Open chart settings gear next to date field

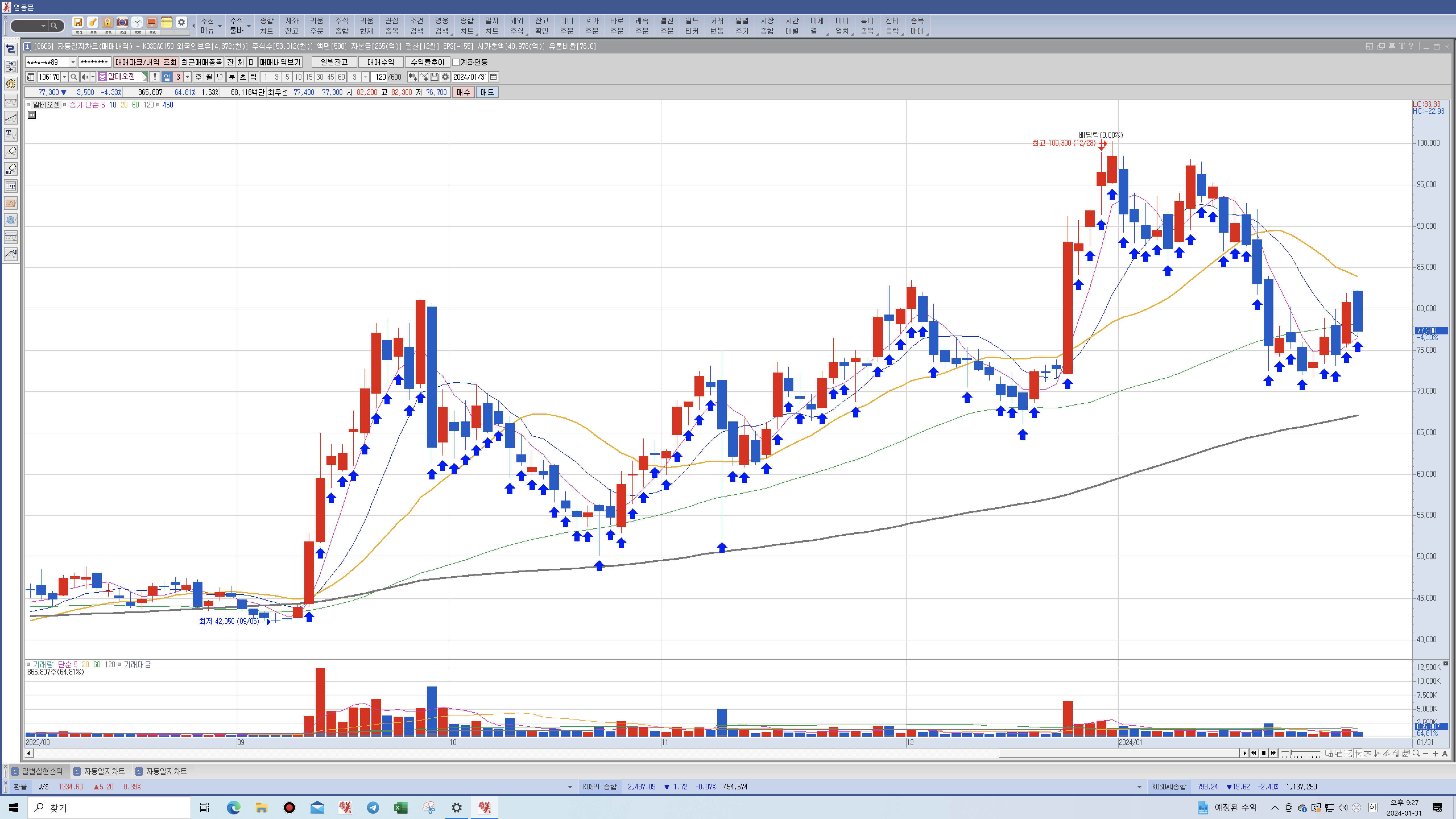[445, 77]
